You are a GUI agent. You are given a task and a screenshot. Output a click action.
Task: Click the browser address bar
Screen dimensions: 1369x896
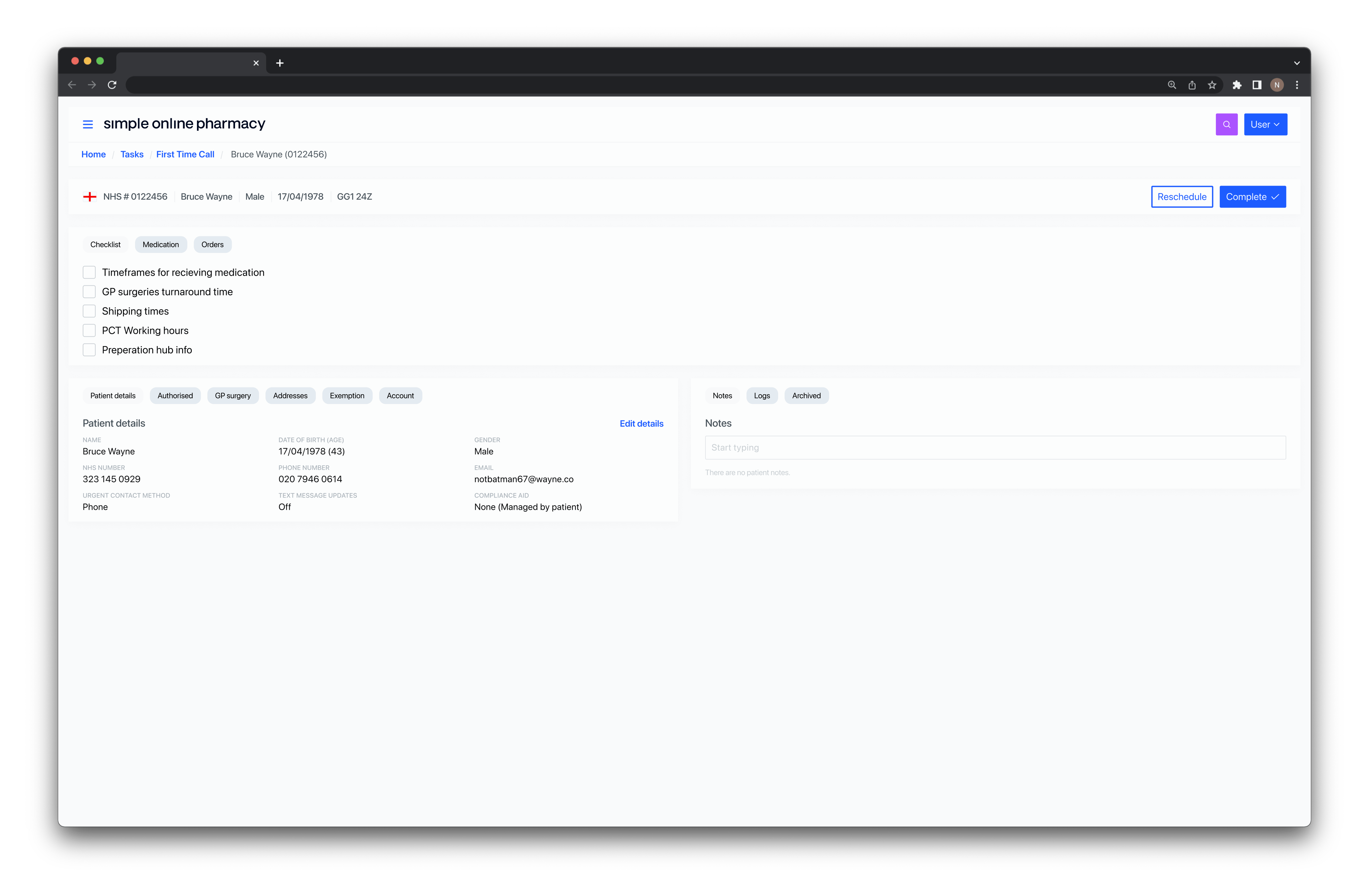pyautogui.click(x=644, y=85)
